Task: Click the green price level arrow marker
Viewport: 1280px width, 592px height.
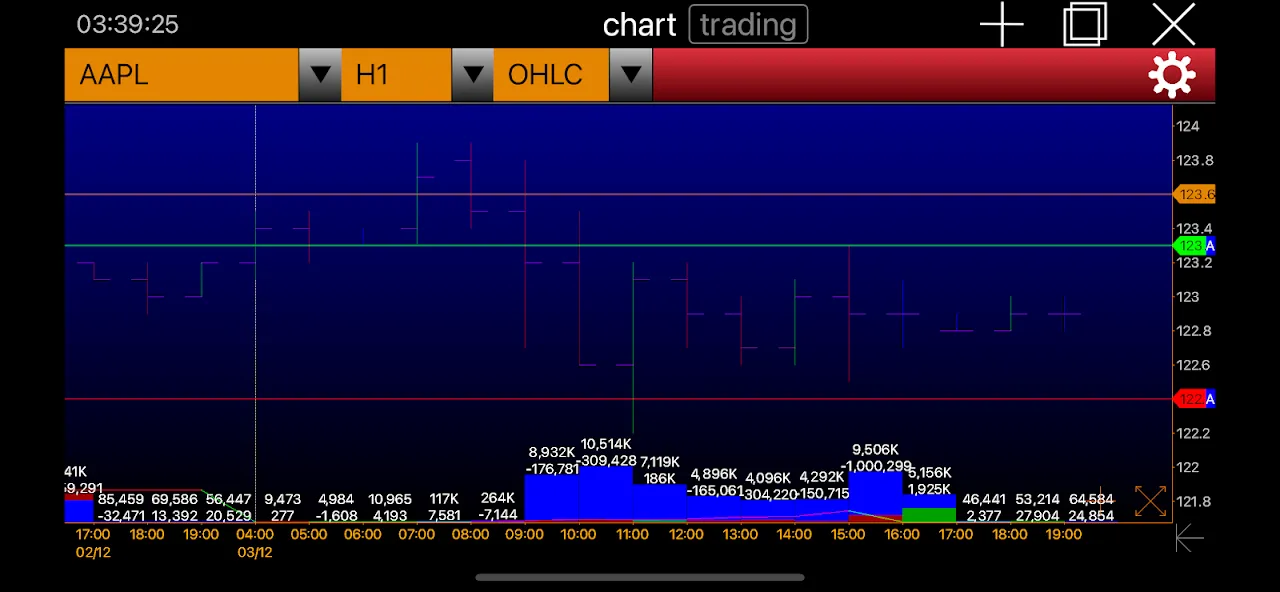Action: click(x=1189, y=246)
